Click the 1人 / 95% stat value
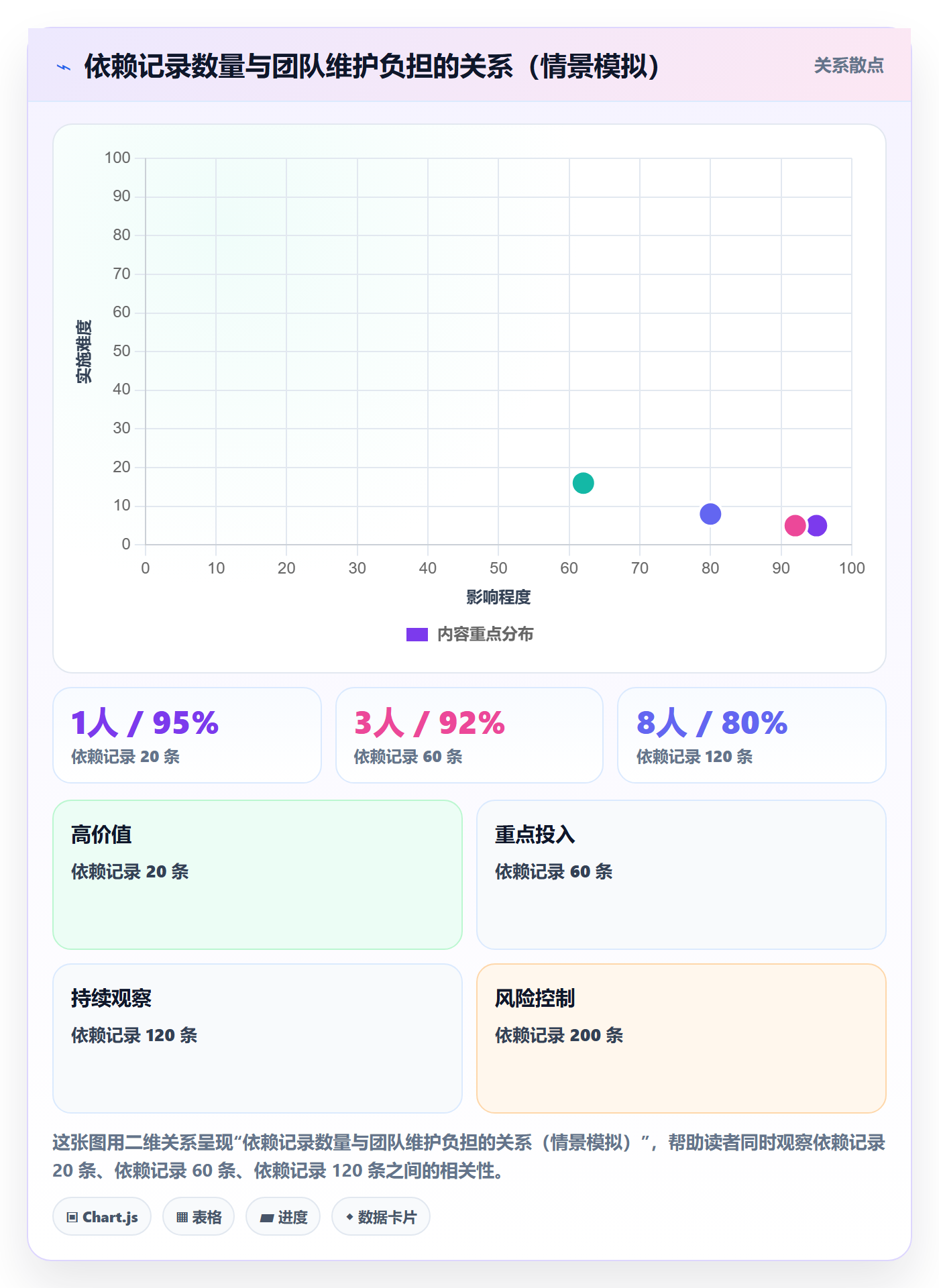The image size is (939, 1288). pos(145,722)
